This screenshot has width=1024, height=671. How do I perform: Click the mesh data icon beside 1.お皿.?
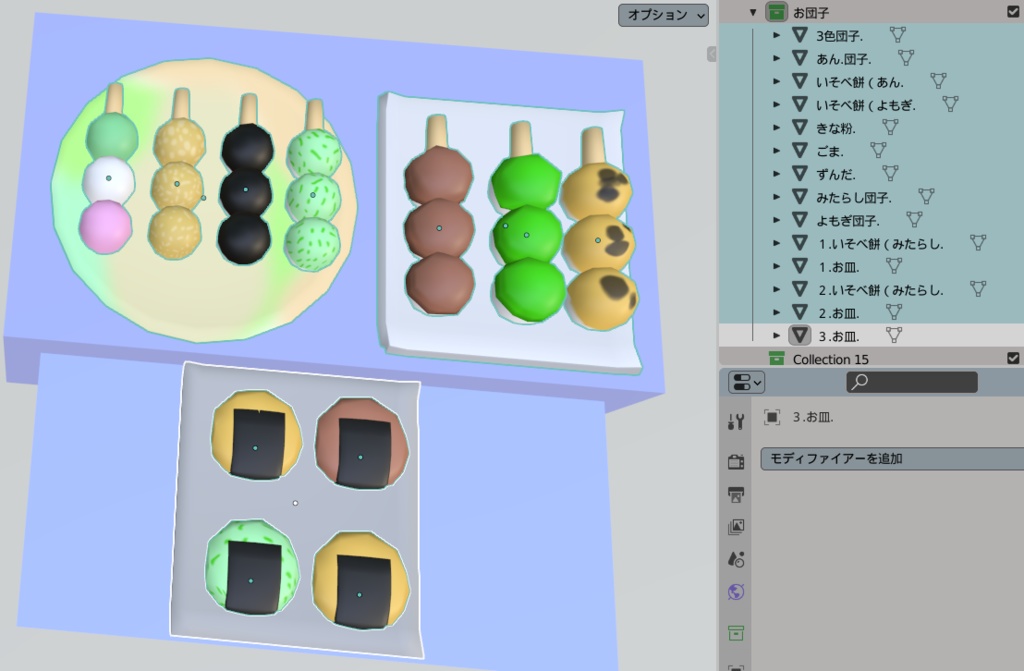point(893,266)
